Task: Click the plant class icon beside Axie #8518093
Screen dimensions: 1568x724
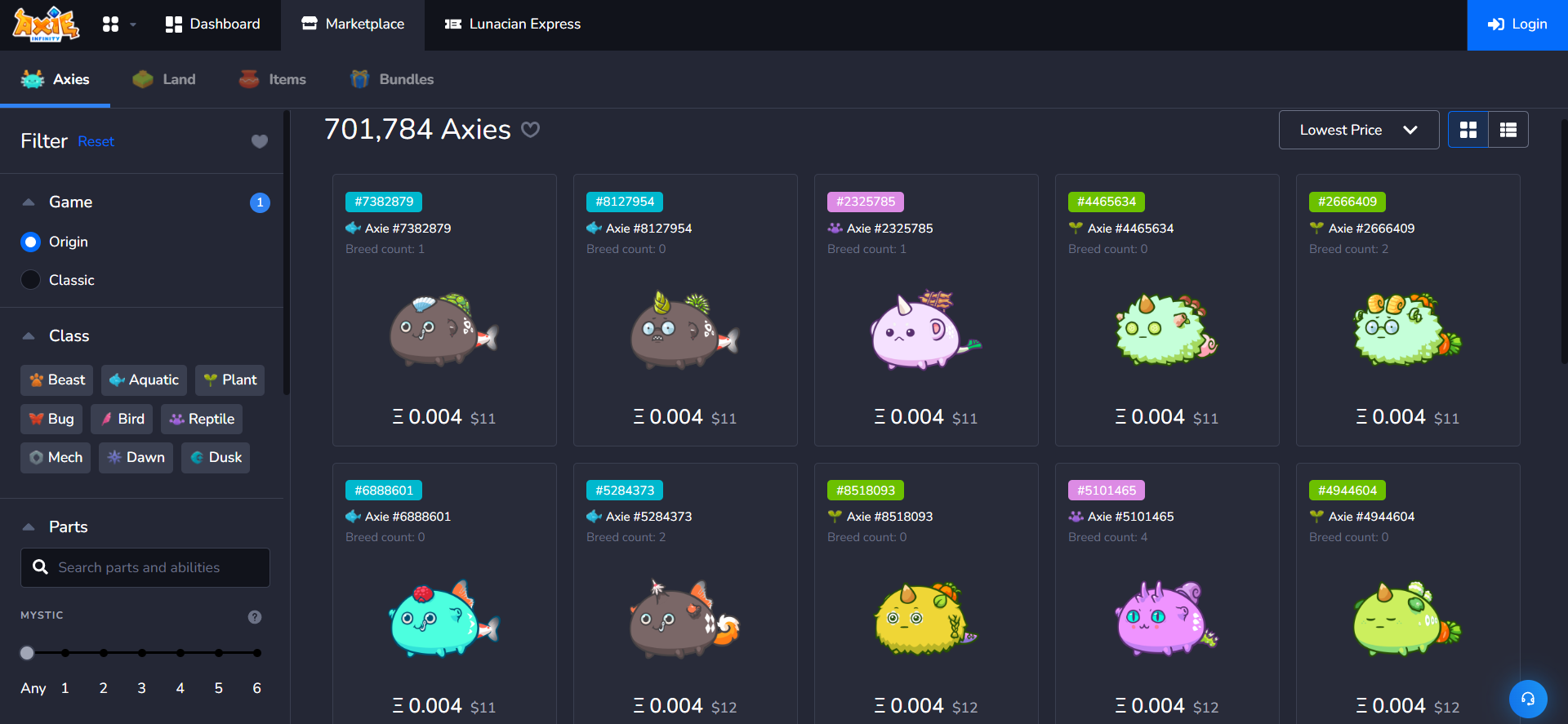Action: 835,516
